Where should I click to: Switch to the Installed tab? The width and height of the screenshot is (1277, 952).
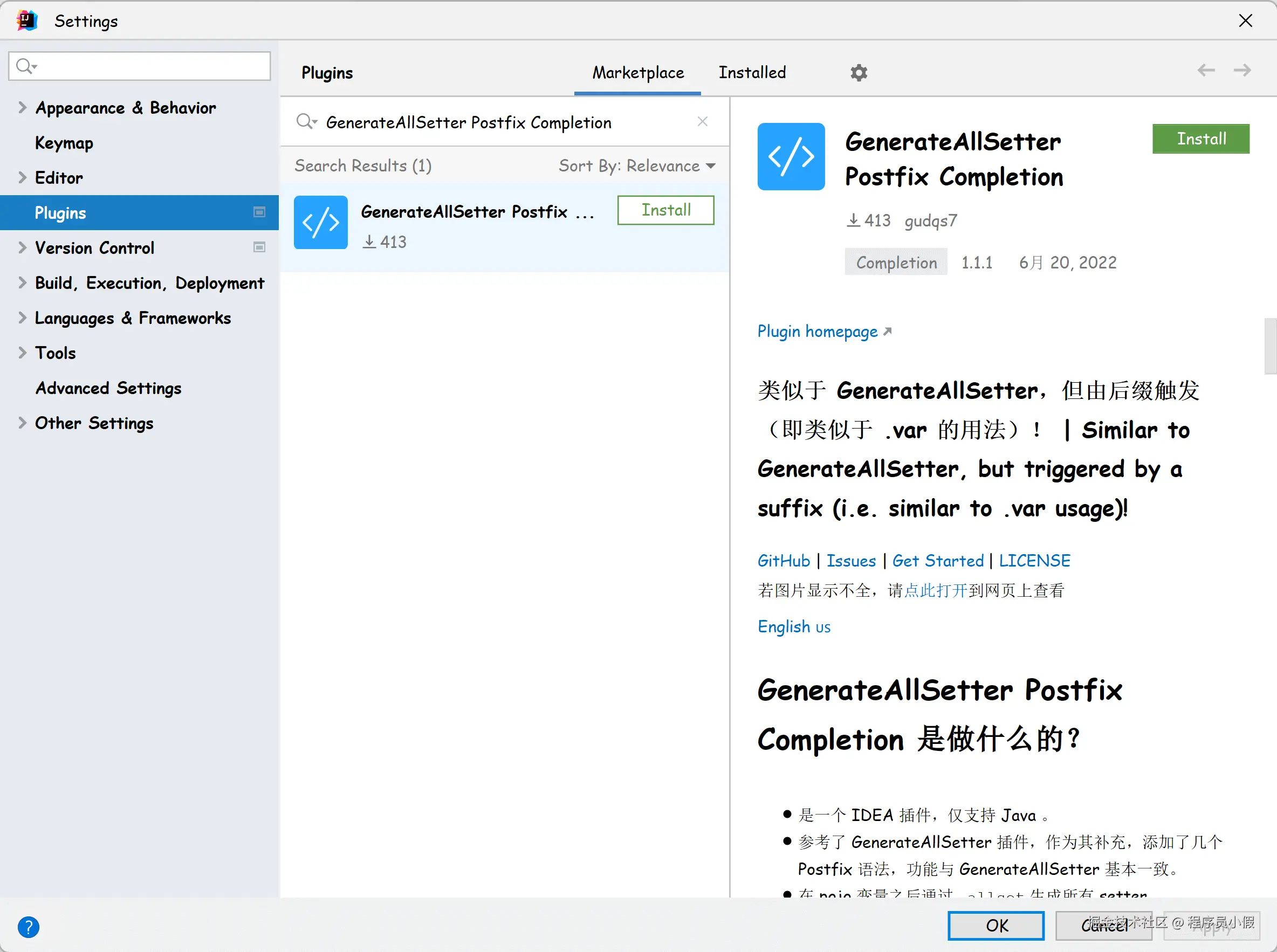(752, 73)
